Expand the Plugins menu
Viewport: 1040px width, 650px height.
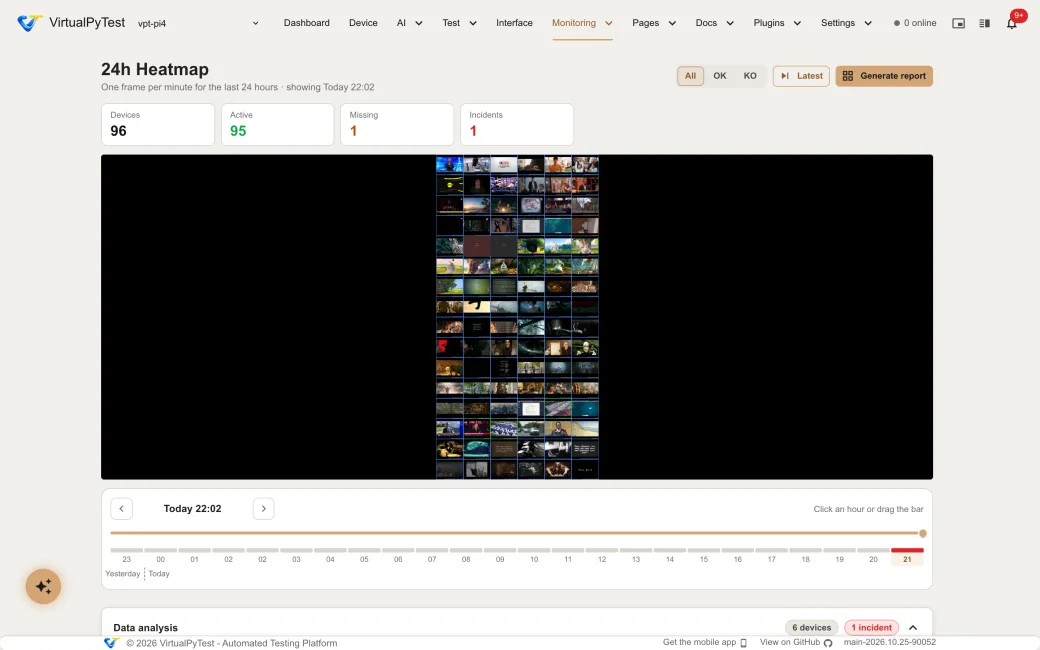coord(777,23)
